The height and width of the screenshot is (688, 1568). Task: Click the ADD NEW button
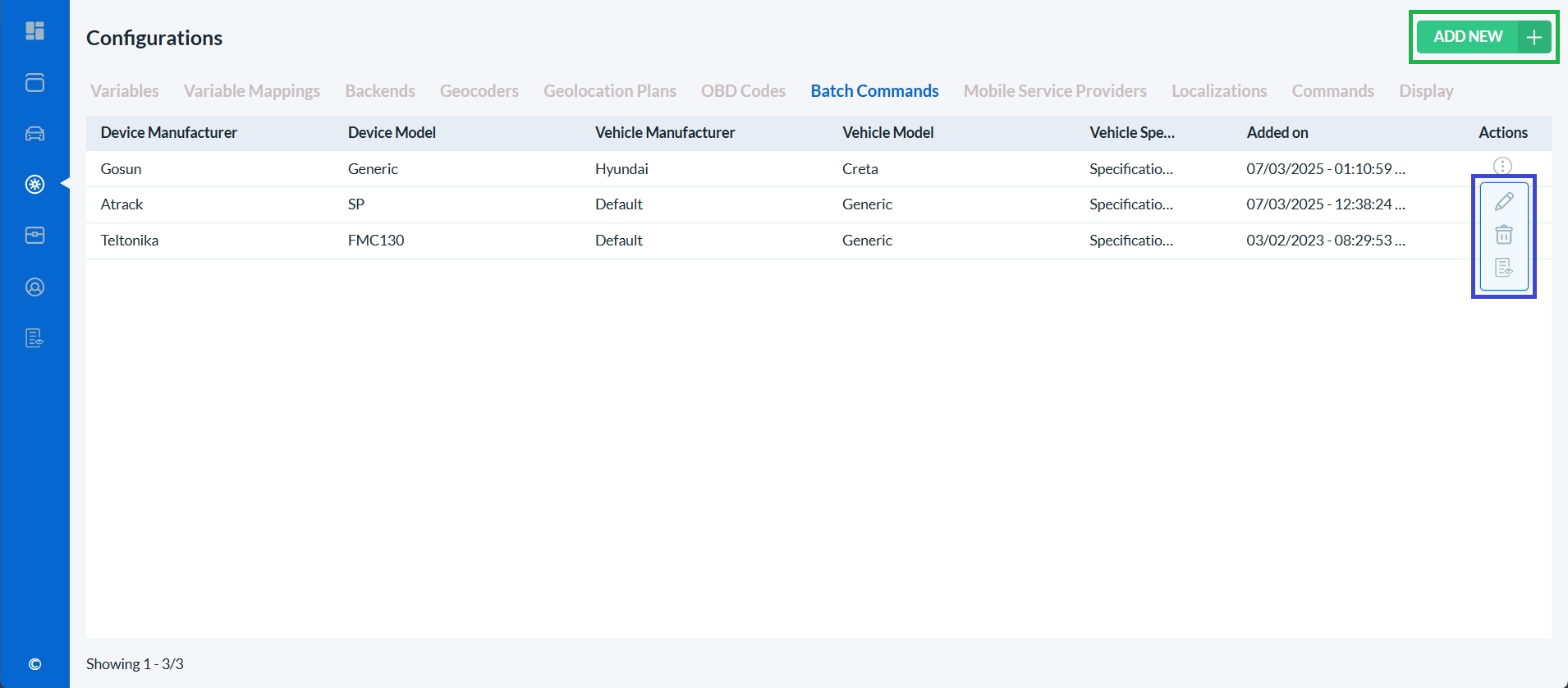pyautogui.click(x=1483, y=37)
